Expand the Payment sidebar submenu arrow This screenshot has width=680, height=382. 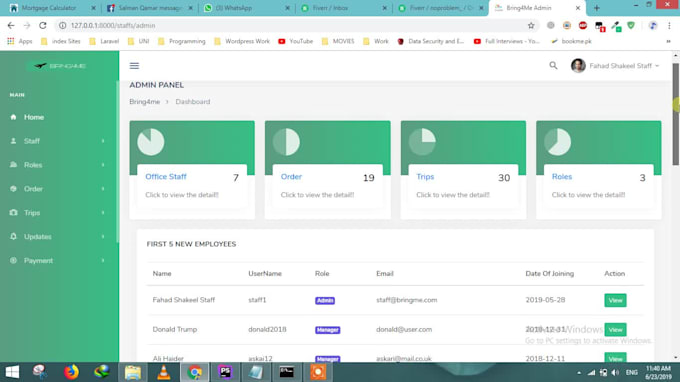(x=103, y=260)
